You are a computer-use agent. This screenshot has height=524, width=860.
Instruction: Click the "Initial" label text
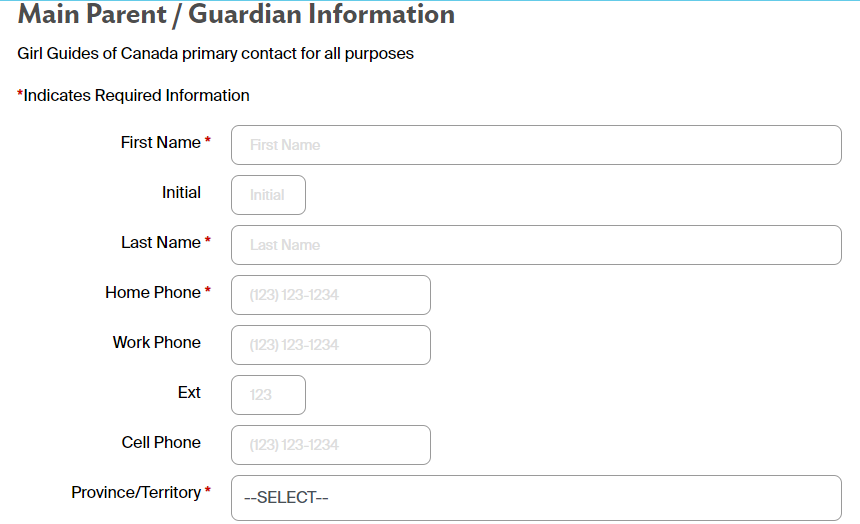[181, 193]
